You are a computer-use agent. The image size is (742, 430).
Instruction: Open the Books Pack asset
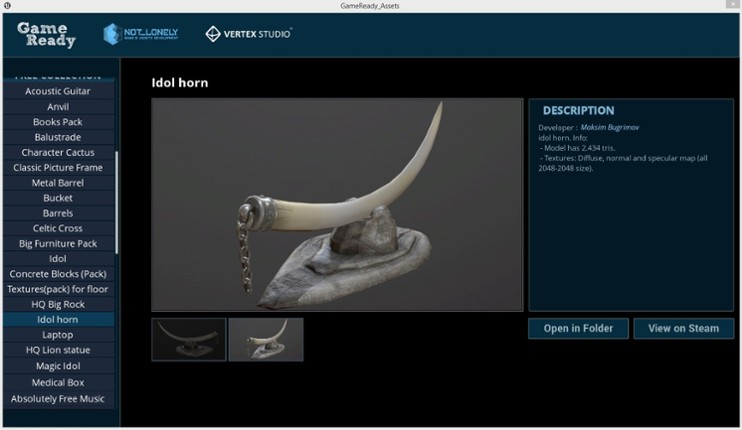(57, 122)
